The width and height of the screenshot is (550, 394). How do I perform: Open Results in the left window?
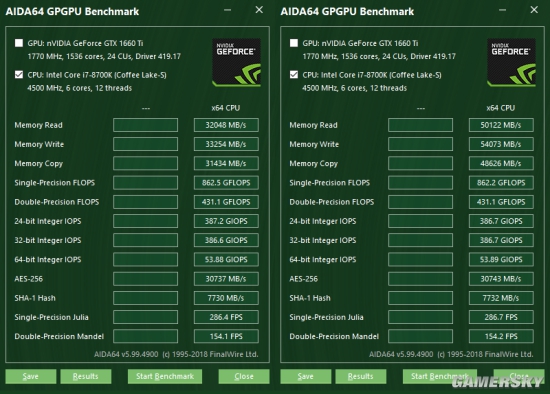point(86,376)
